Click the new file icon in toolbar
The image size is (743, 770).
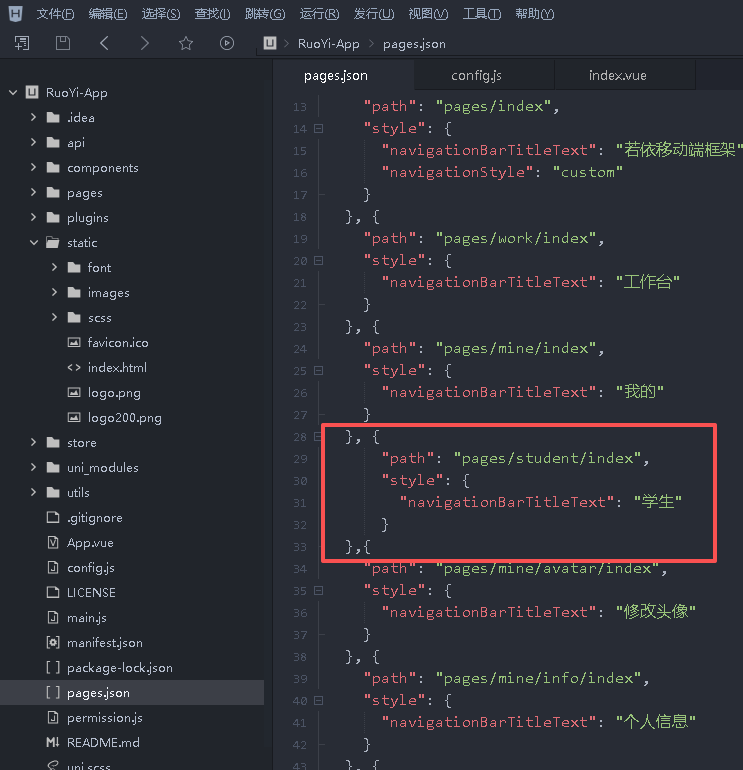pos(22,43)
